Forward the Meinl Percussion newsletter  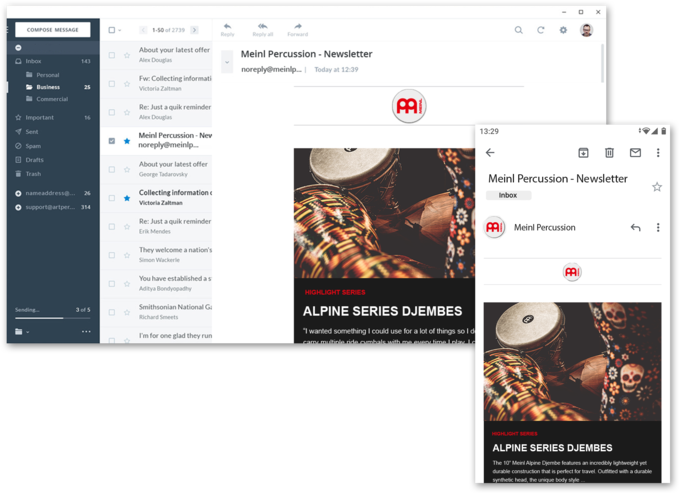pos(298,29)
